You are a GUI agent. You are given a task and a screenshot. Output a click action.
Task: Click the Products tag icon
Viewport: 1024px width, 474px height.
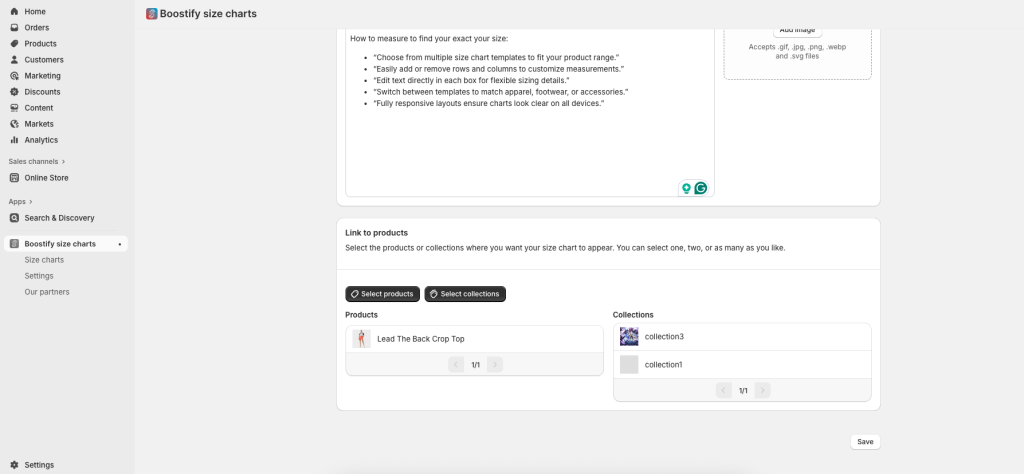(x=14, y=44)
